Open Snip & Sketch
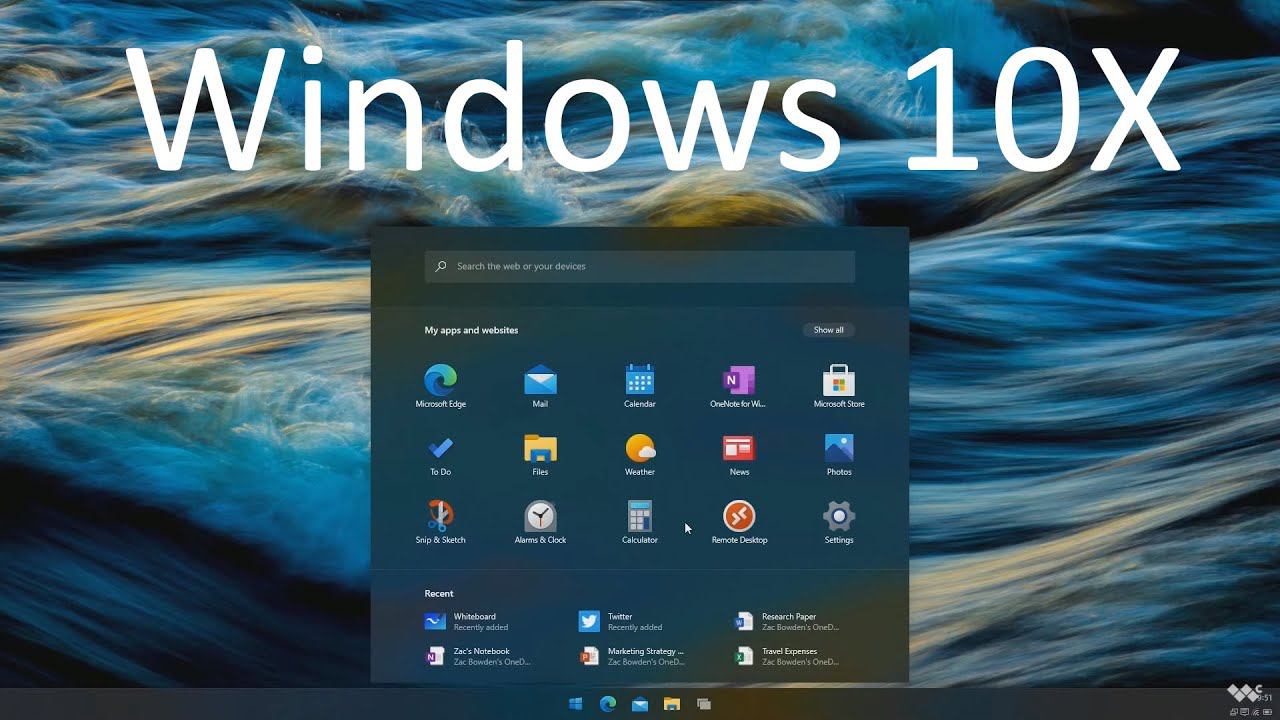Viewport: 1280px width, 720px height. (440, 522)
